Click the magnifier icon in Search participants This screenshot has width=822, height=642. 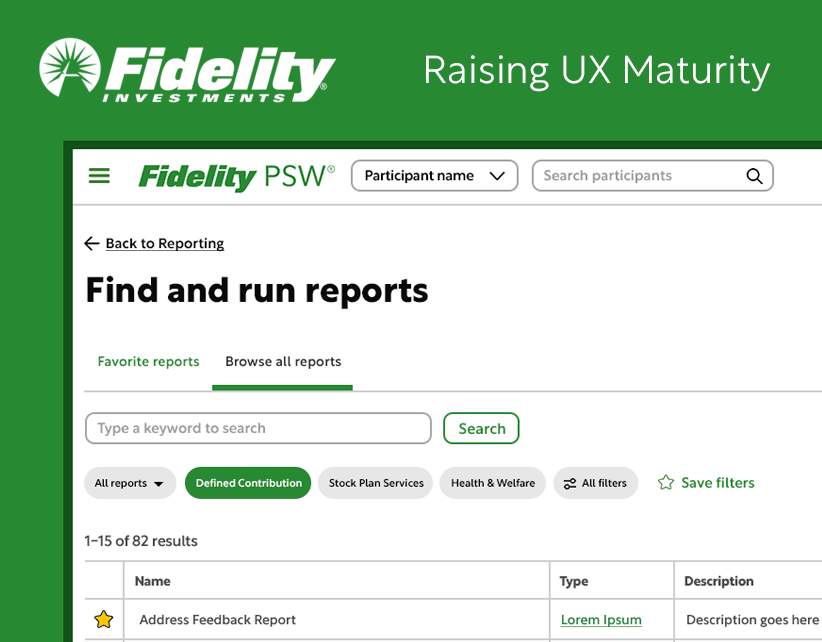pyautogui.click(x=754, y=176)
